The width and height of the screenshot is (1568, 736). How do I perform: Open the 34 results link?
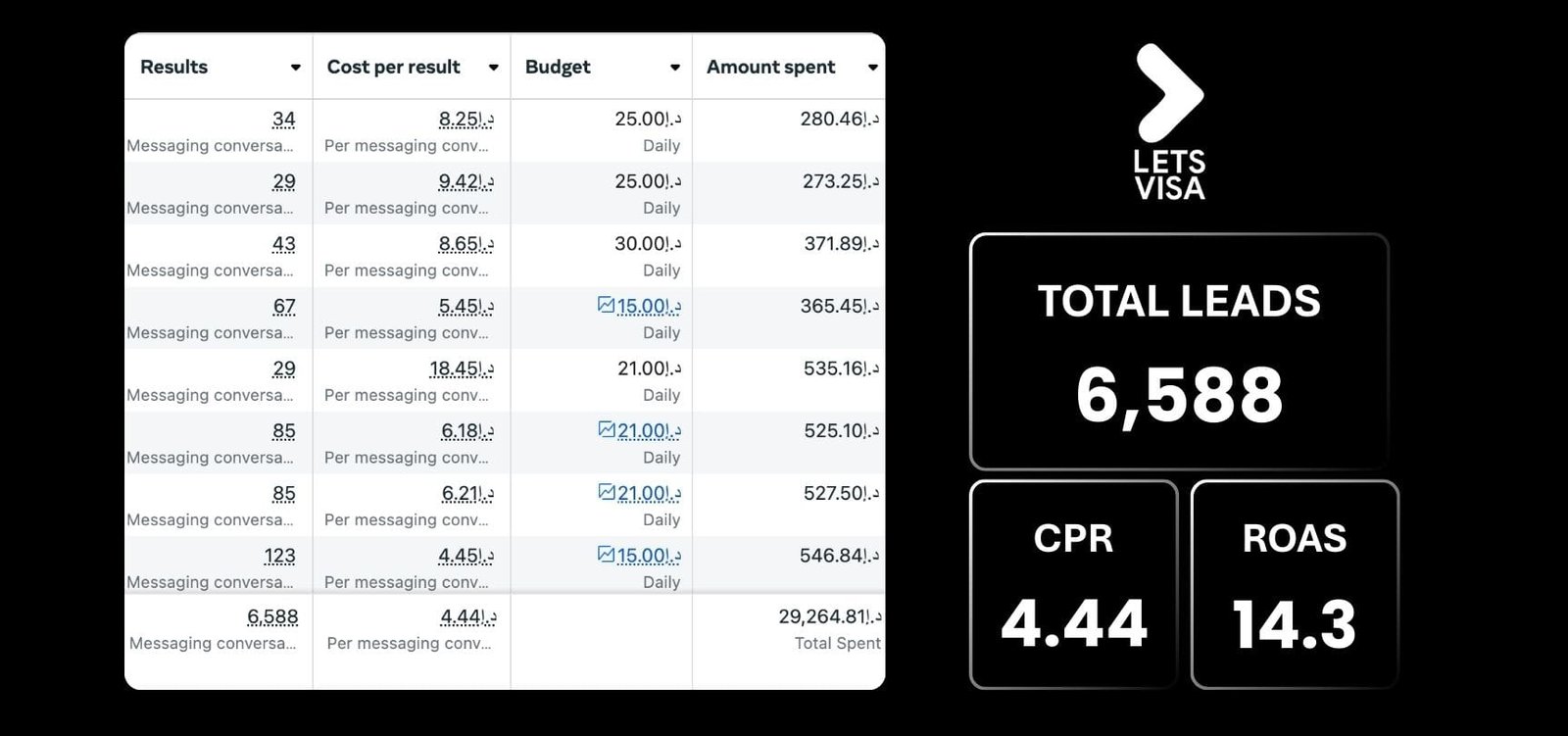tap(283, 120)
